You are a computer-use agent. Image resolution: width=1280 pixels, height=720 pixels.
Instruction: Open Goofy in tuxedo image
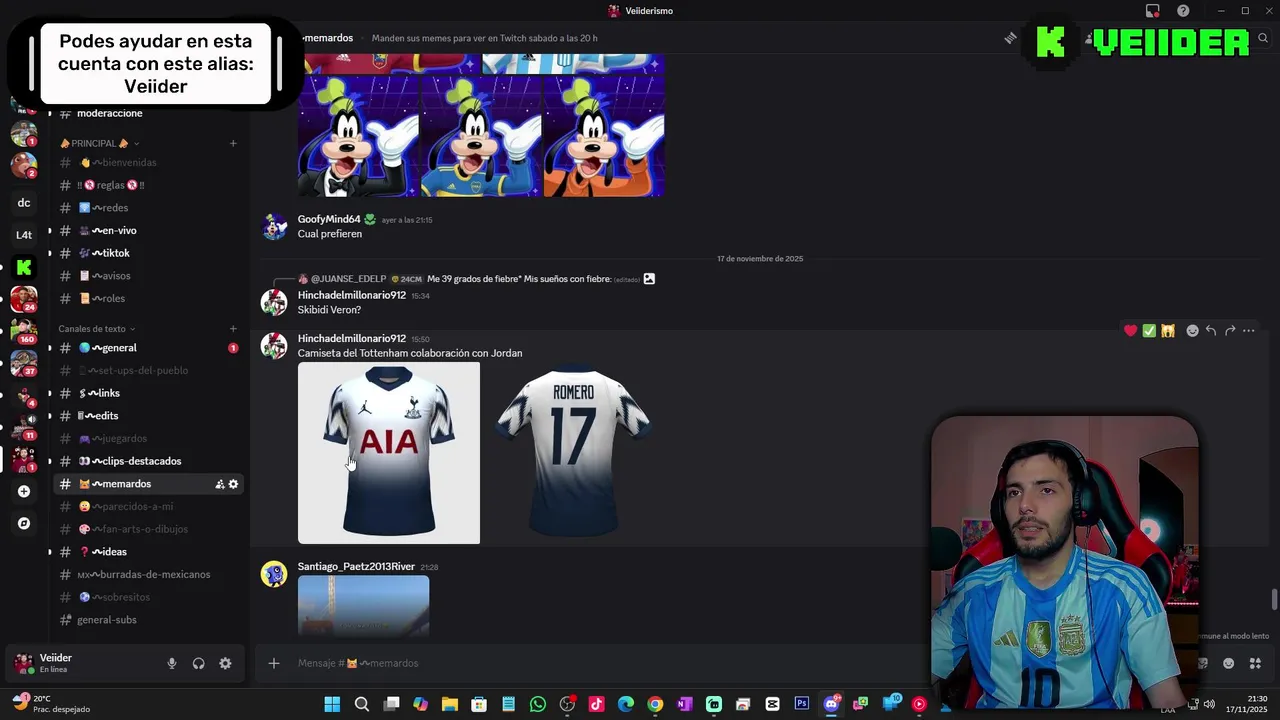pos(358,136)
